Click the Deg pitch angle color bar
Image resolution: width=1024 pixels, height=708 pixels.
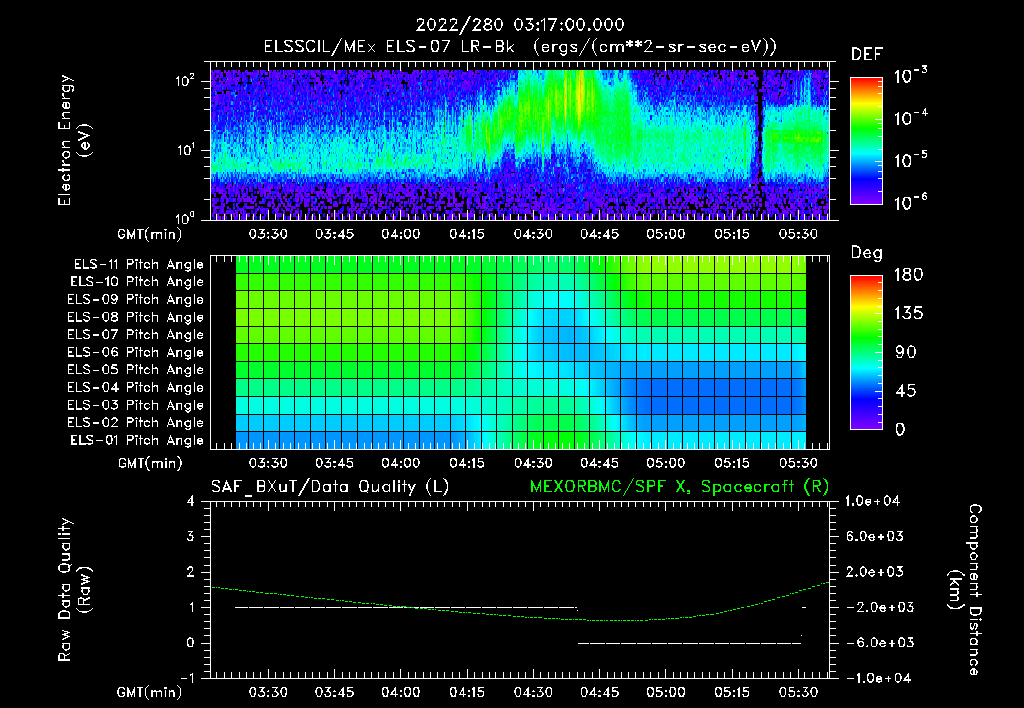coord(866,352)
